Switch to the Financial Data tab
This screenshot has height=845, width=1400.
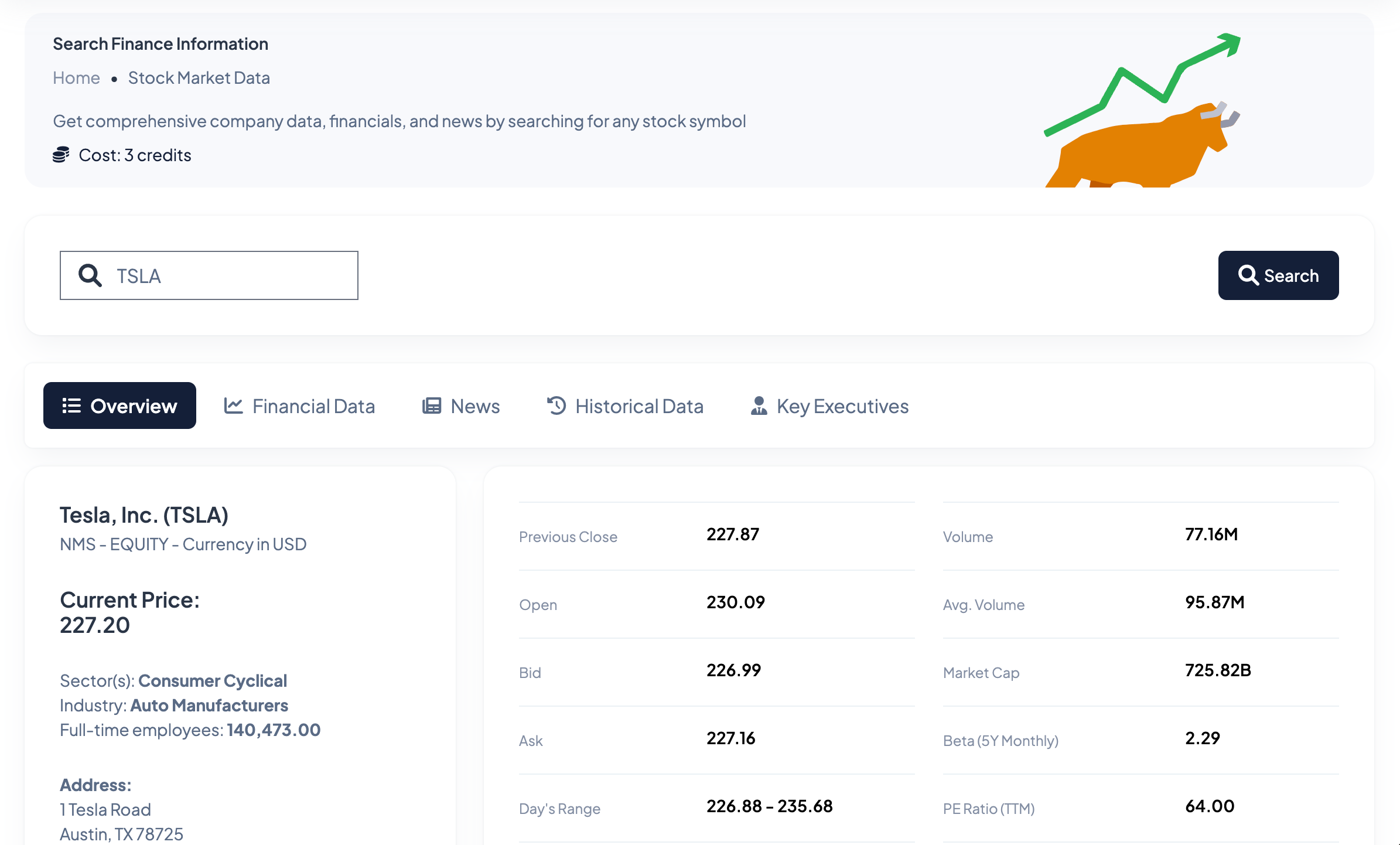point(299,406)
